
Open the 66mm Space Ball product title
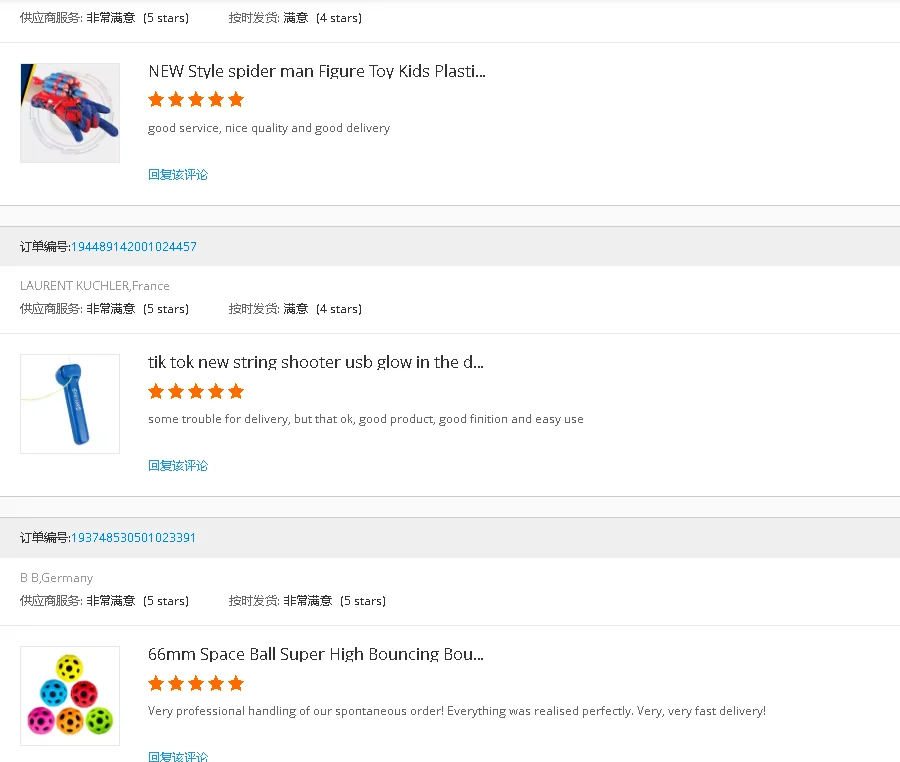315,654
